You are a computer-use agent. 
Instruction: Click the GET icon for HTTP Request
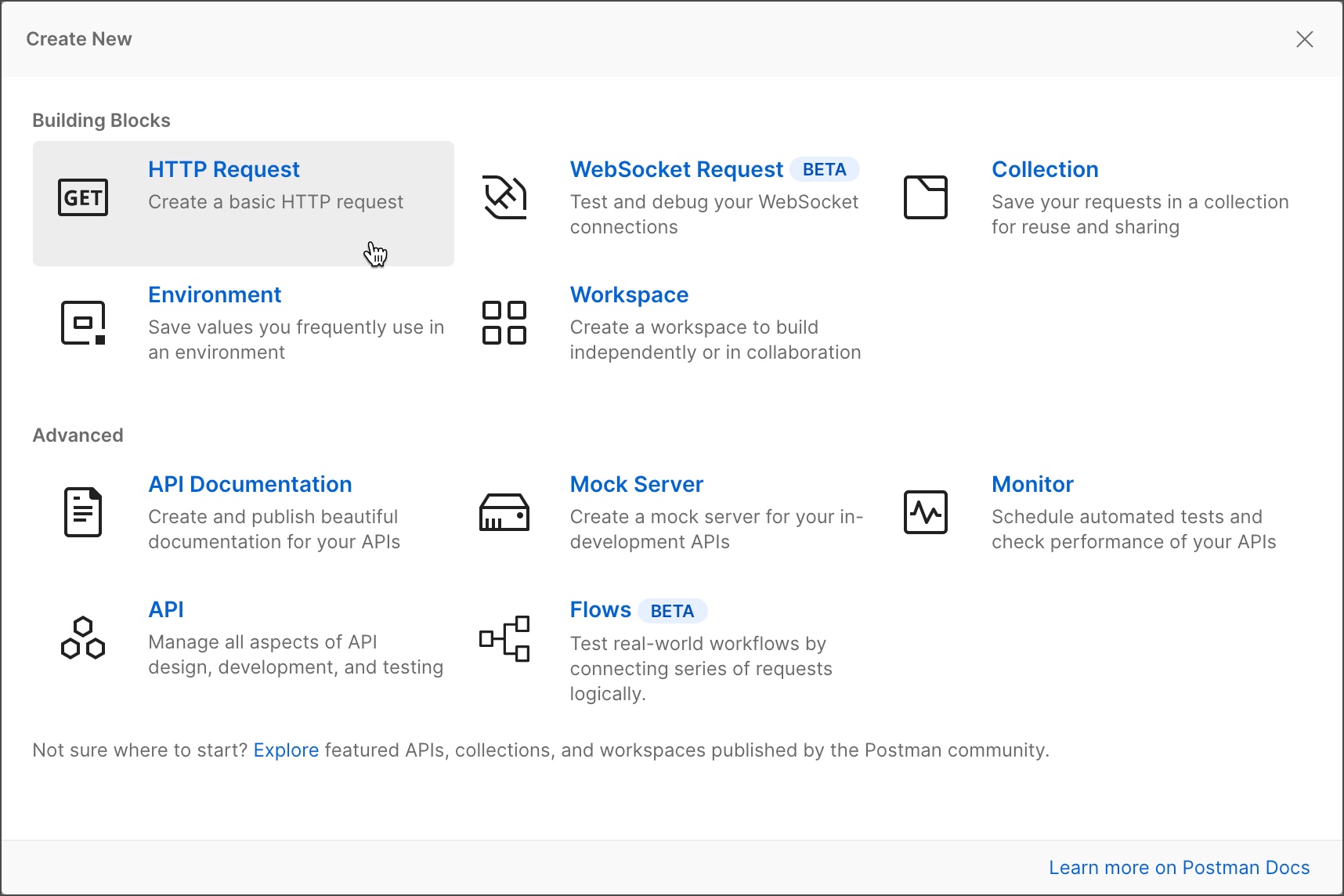83,197
